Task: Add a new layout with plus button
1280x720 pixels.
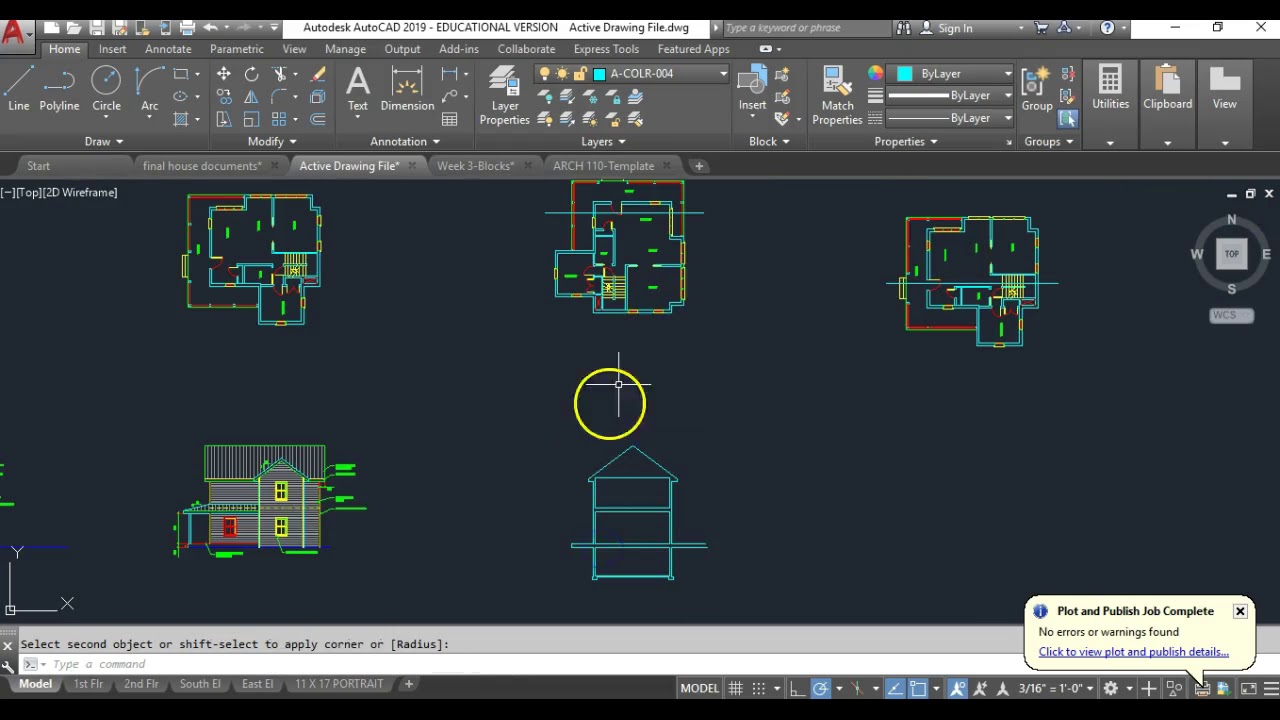Action: [x=408, y=684]
